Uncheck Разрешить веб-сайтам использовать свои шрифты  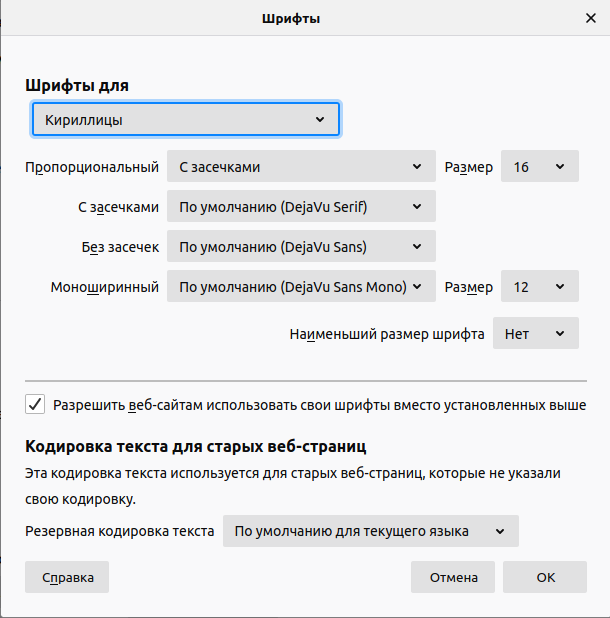(35, 404)
